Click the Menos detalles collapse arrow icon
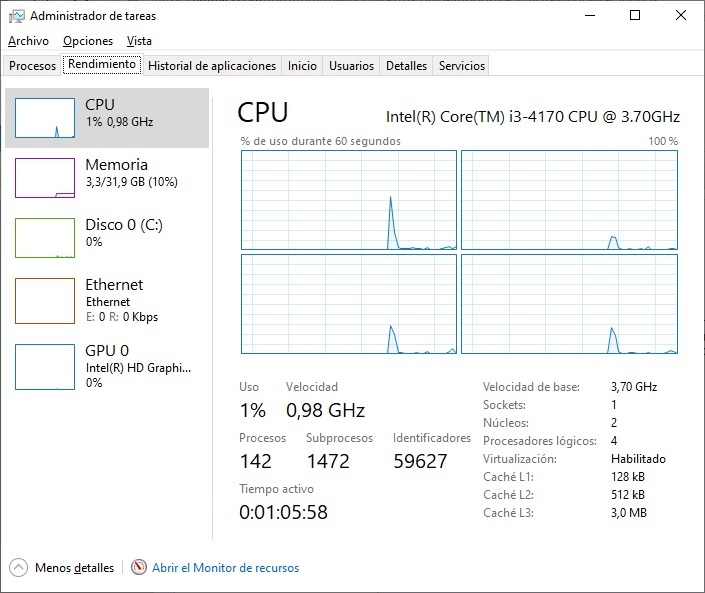The width and height of the screenshot is (705, 593). pyautogui.click(x=19, y=567)
